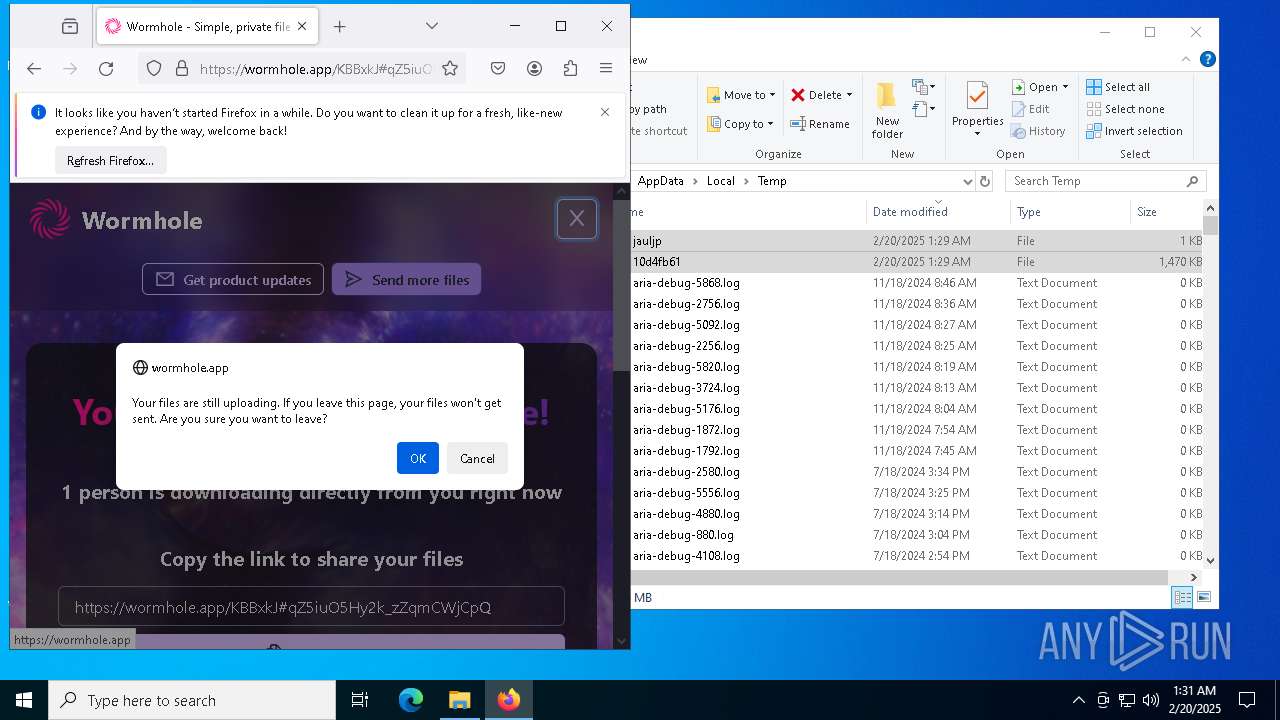
Task: Select aria-debug-4108.log file
Action: (915, 556)
